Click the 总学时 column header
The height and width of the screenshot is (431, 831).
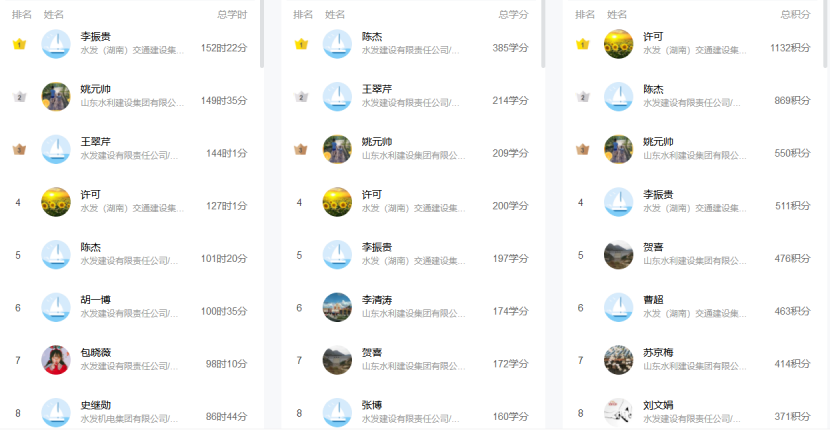pos(231,15)
